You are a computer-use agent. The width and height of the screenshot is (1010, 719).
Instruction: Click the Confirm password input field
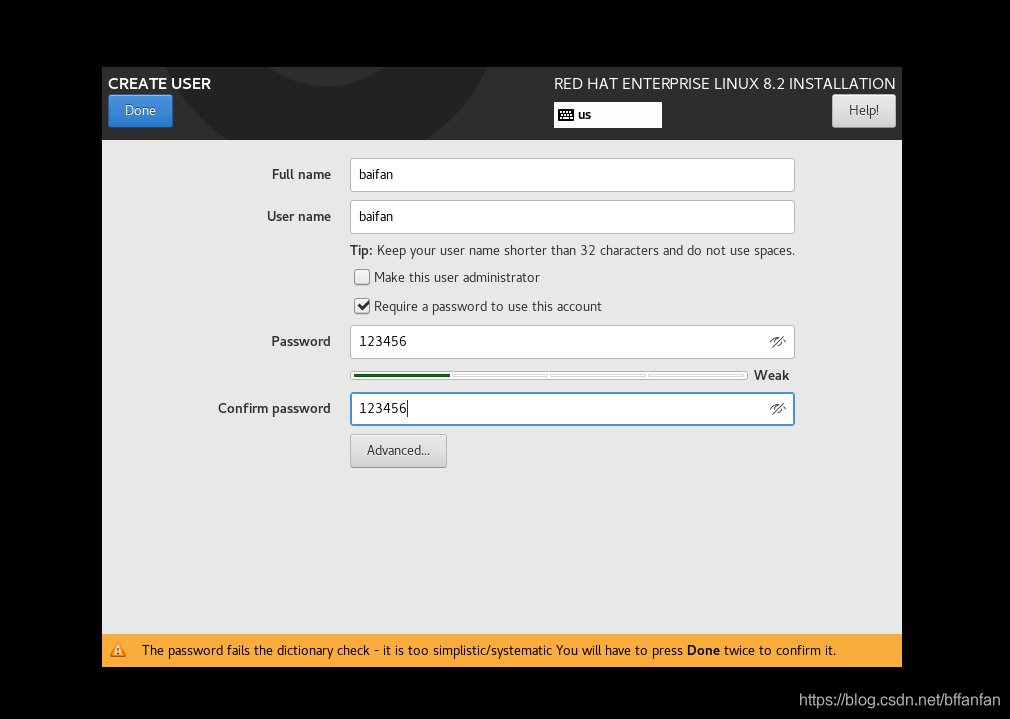(572, 408)
